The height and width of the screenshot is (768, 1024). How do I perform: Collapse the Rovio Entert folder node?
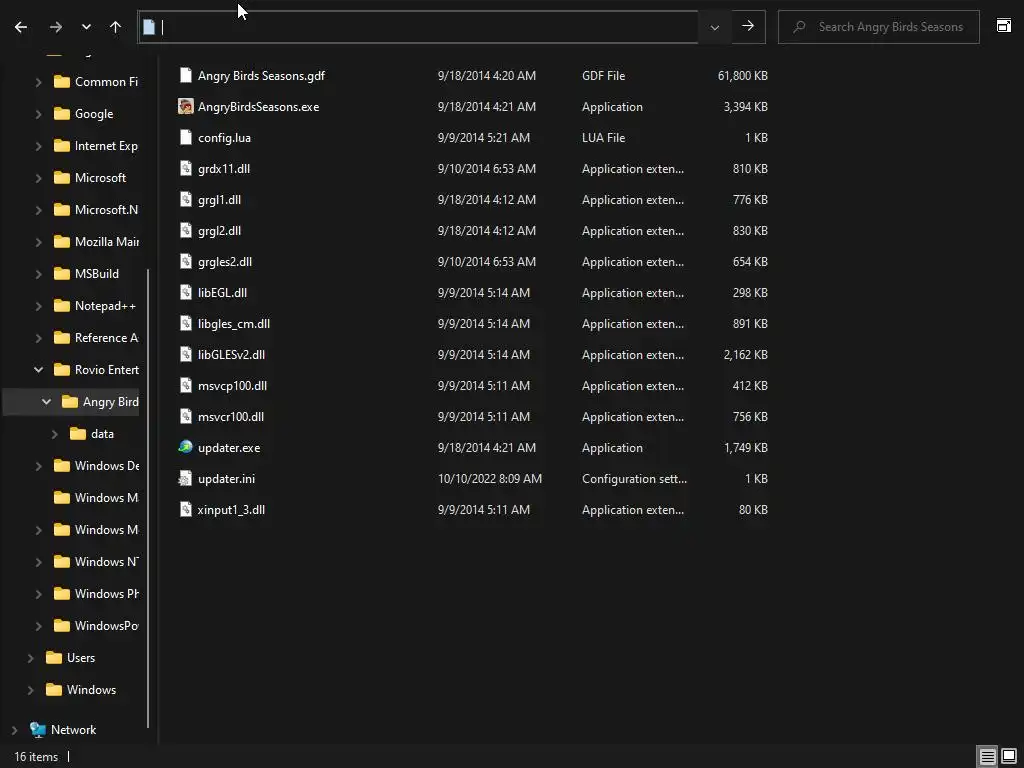[39, 370]
